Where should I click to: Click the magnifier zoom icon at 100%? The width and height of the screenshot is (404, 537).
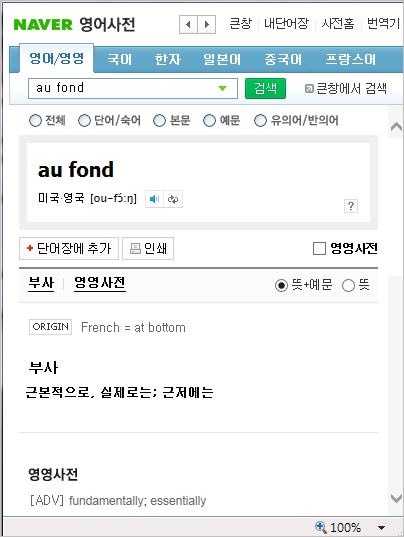[x=320, y=526]
